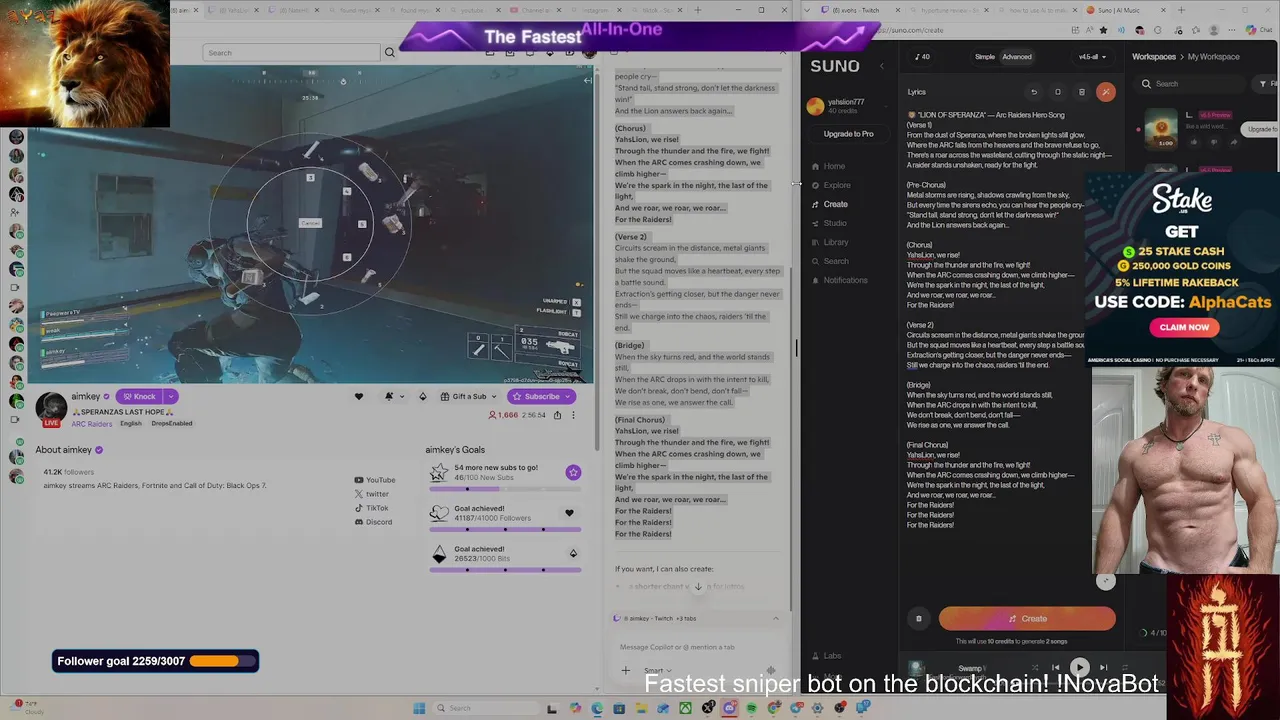Open Studio in the Suno sidebar

[x=829, y=223]
